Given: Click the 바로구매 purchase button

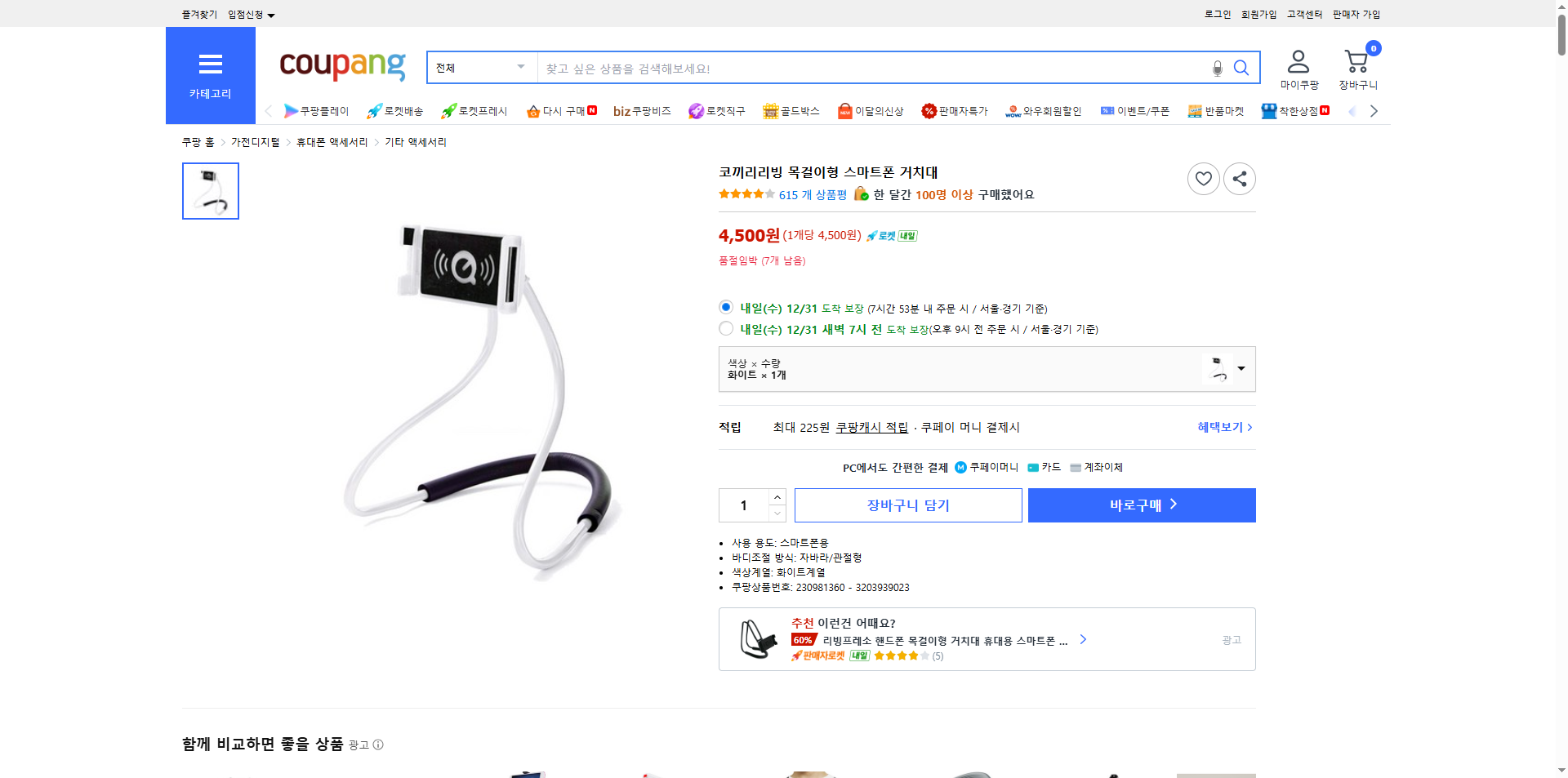Looking at the screenshot, I should (x=1141, y=505).
